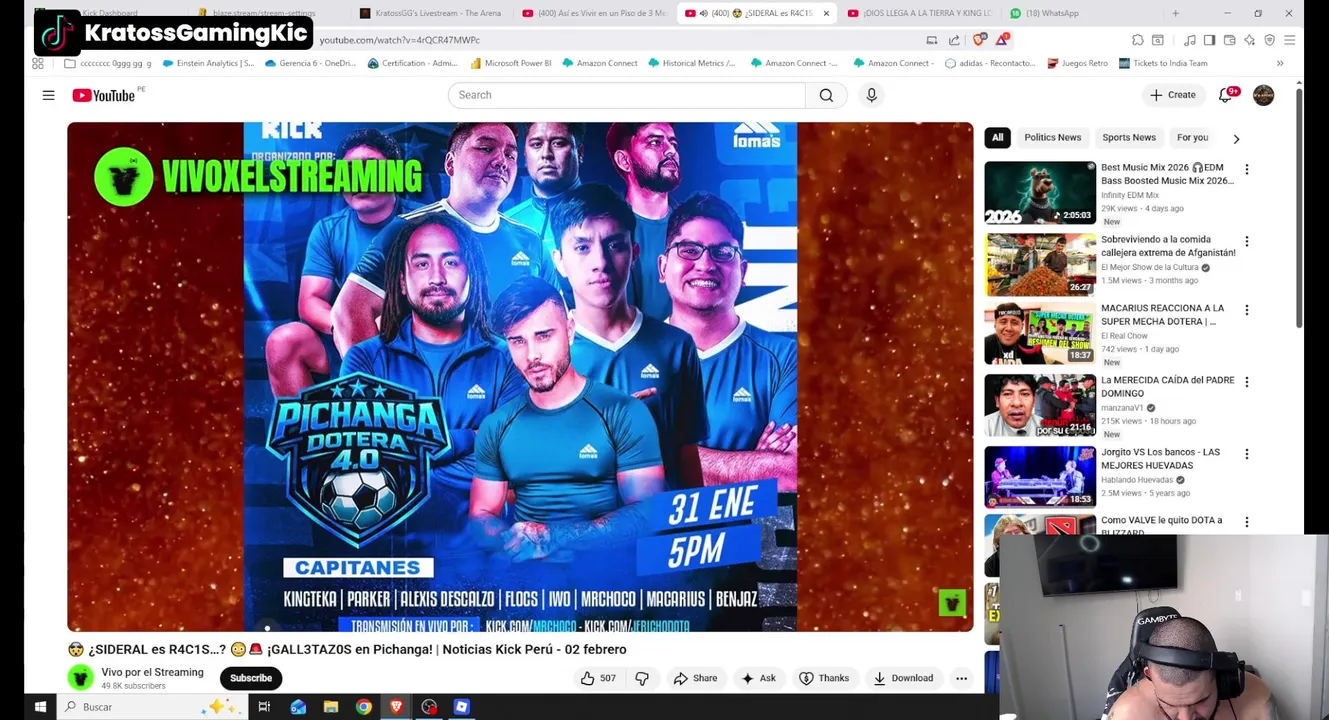Open File Explorer from the taskbar
This screenshot has height=720, width=1329.
click(x=331, y=707)
